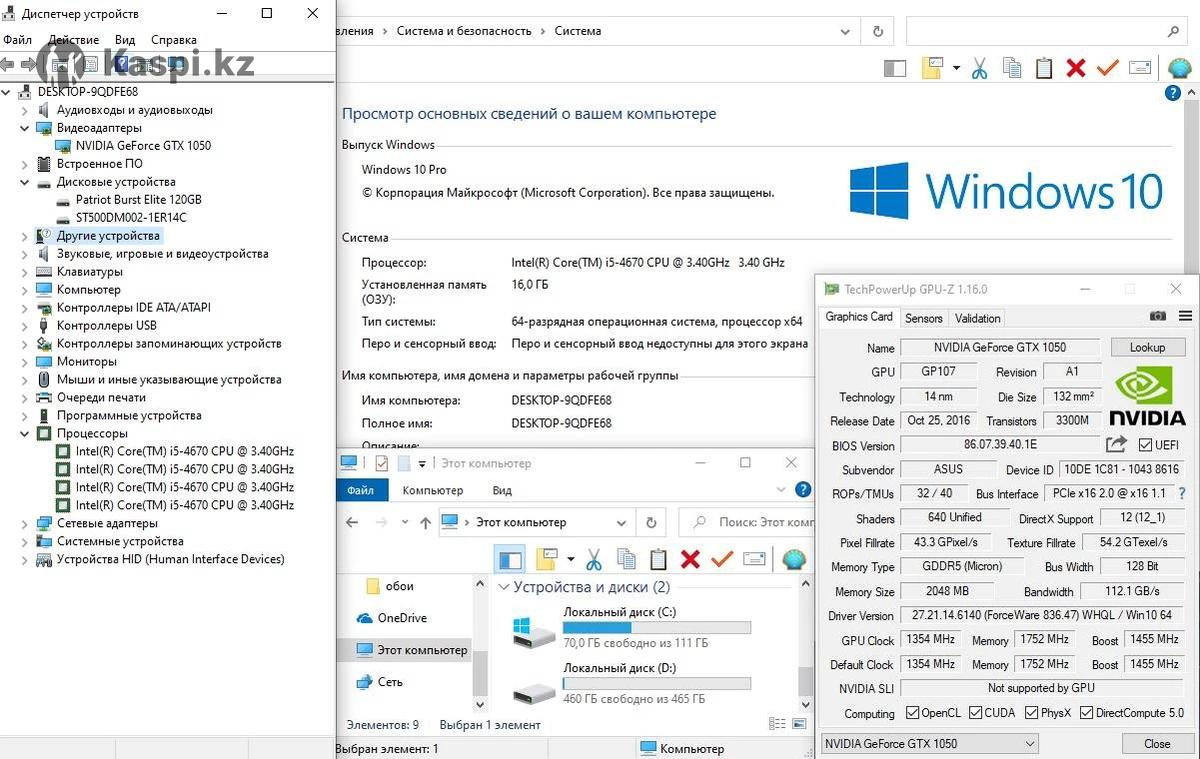Toggle the pane layout icon in the System window toolbar
1200x759 pixels.
coord(895,68)
